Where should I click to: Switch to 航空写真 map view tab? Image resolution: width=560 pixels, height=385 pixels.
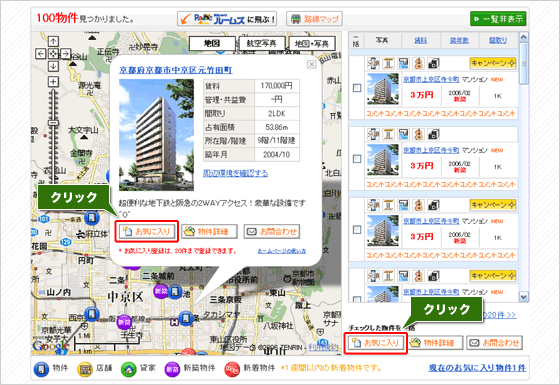(262, 44)
